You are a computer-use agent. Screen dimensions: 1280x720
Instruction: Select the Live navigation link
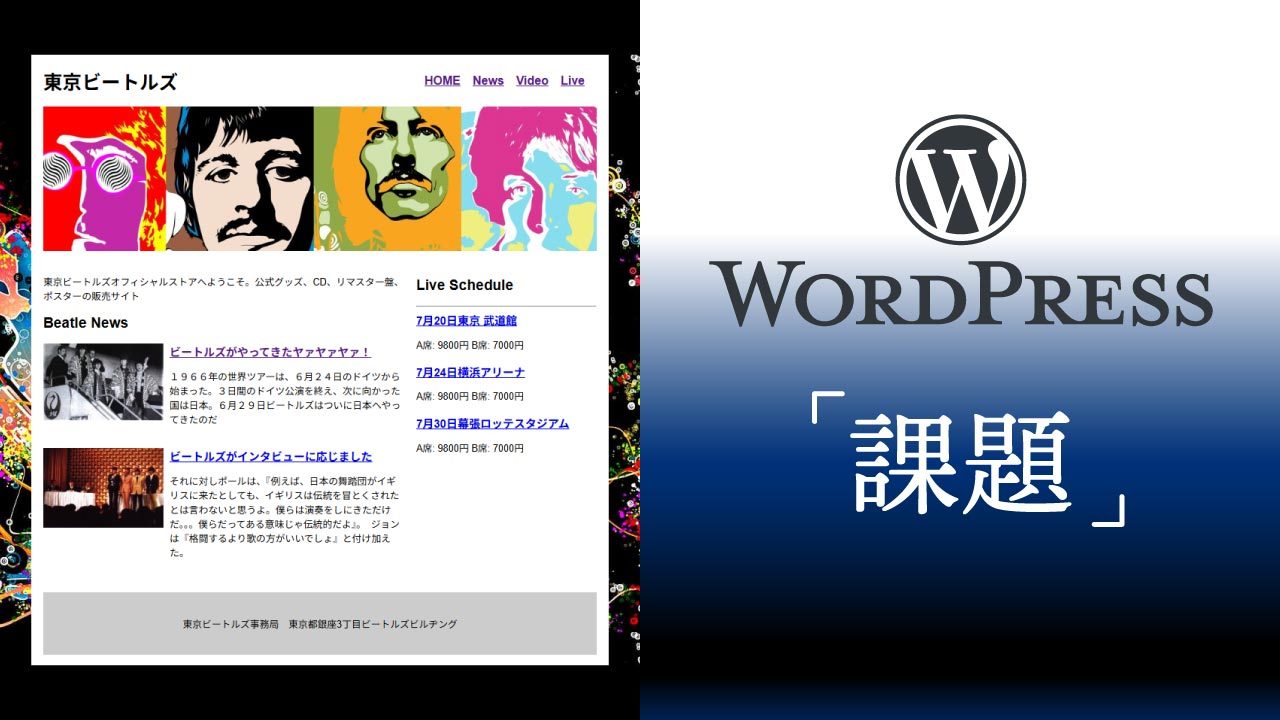572,81
